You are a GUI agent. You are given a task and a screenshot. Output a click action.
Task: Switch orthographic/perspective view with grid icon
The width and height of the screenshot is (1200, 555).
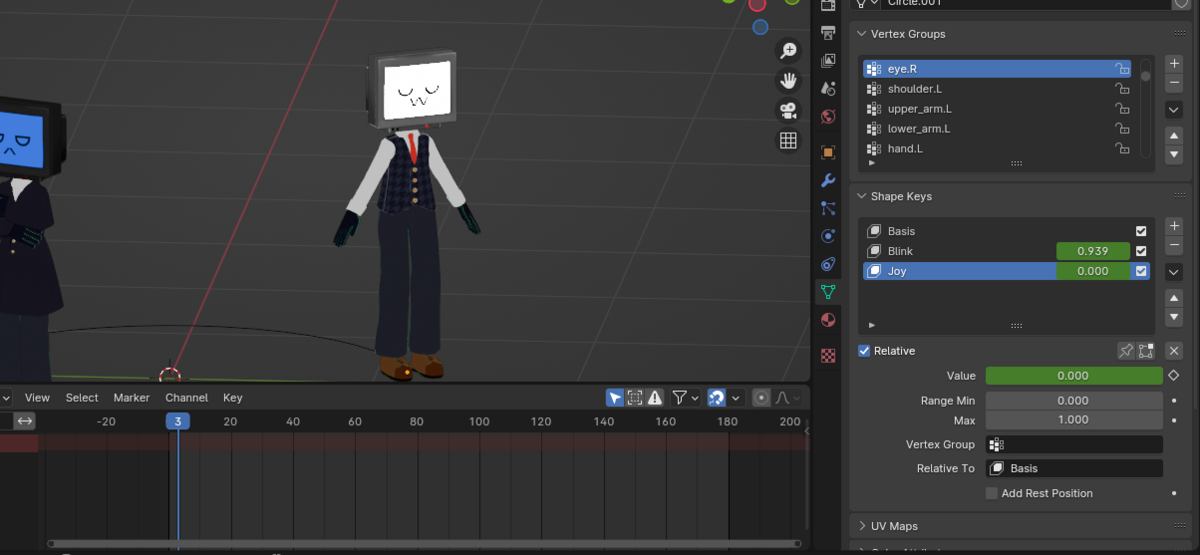(788, 141)
